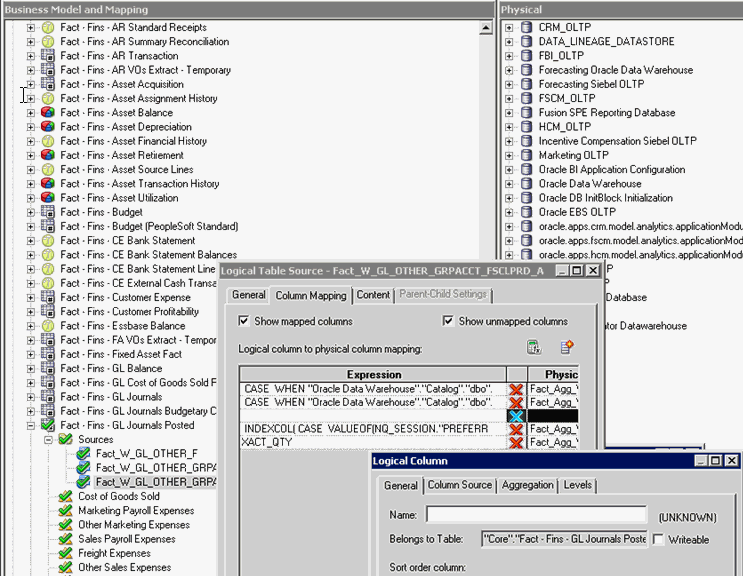The height and width of the screenshot is (576, 743).
Task: Select the INDEXCOL( CASE VALUEOF expression cell
Action: (373, 429)
